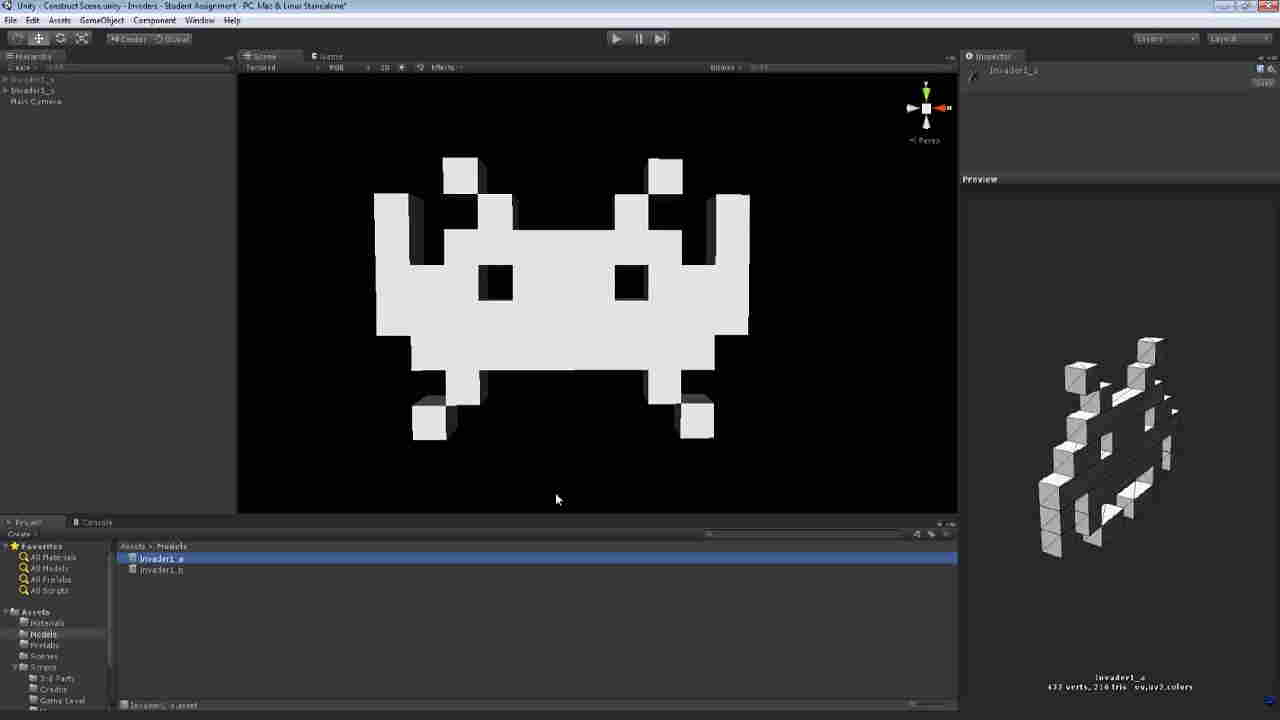Toggle scene lighting sun icon

pyautogui.click(x=402, y=68)
